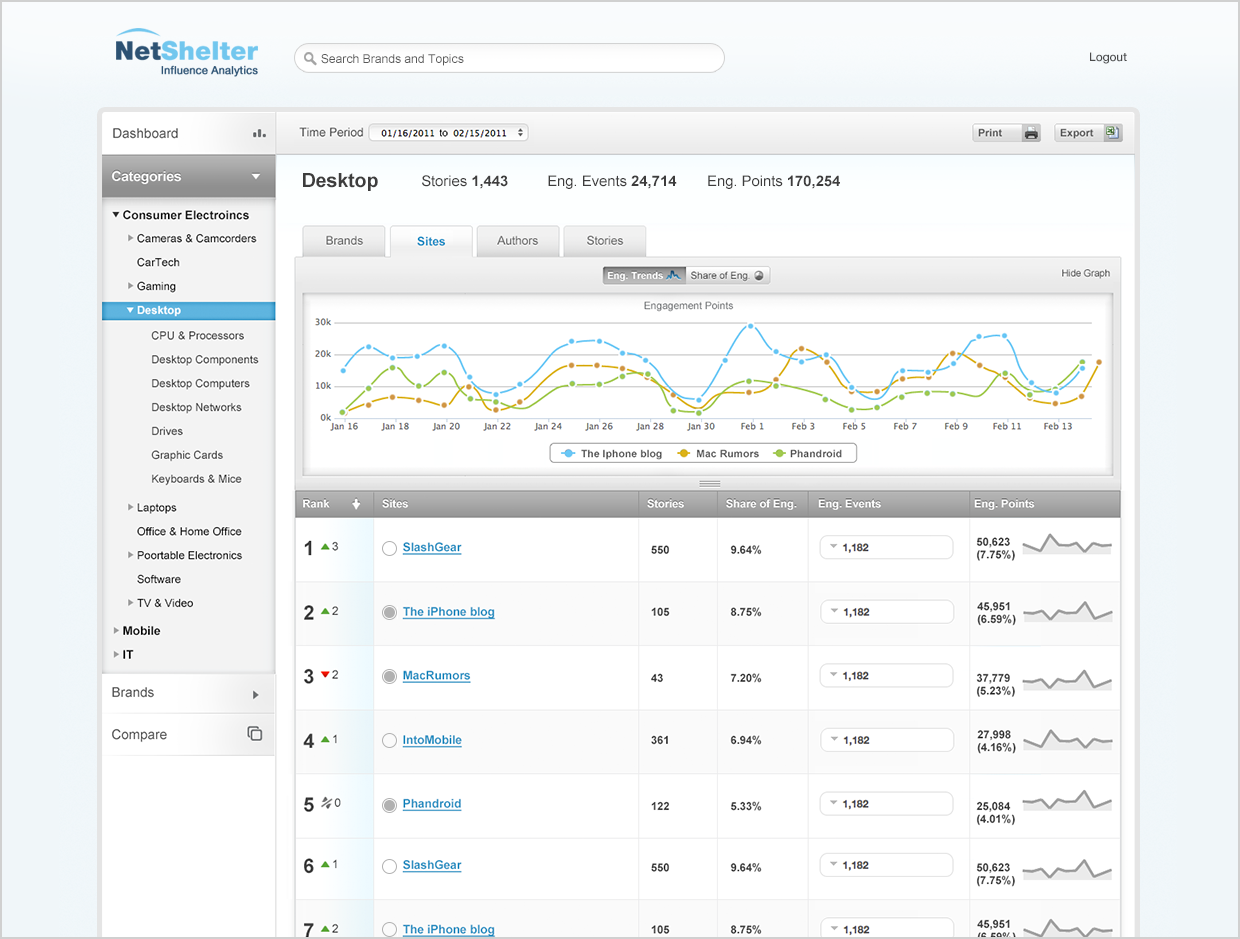Click the Search Brands and Topics field
Viewport: 1240px width, 939px height.
pos(509,58)
